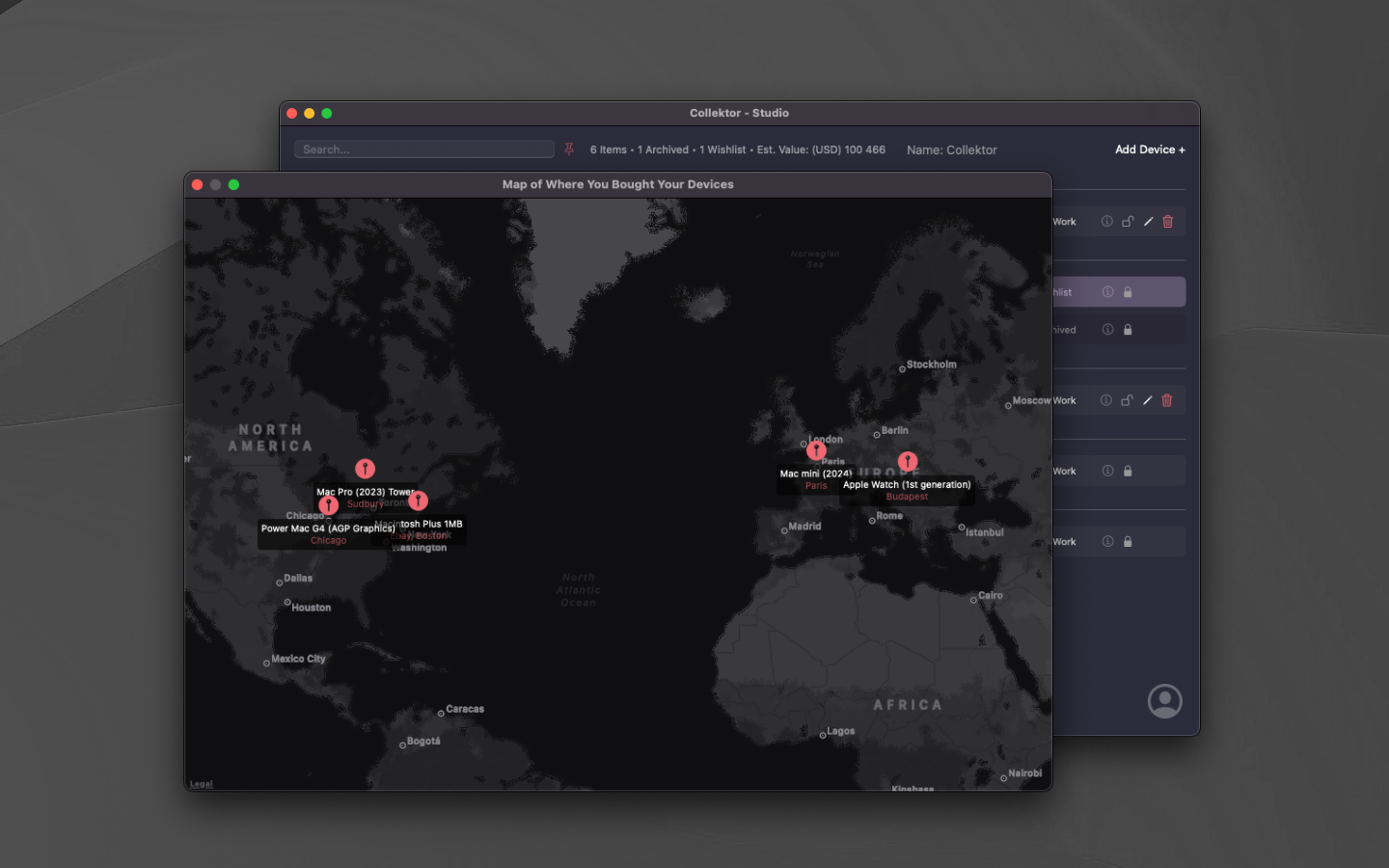Click the pencil edit icon in topmost Work row
This screenshot has width=1389, height=868.
coord(1148,222)
